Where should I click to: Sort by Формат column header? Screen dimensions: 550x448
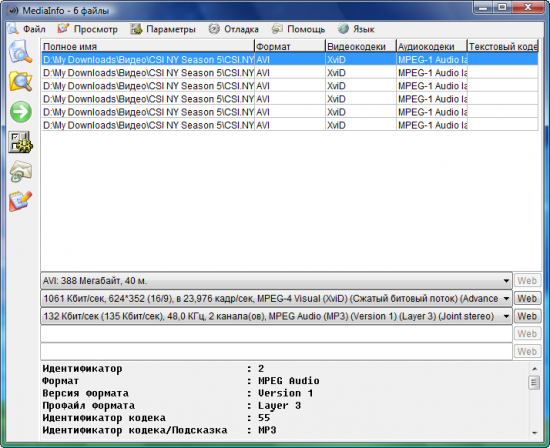coord(290,46)
